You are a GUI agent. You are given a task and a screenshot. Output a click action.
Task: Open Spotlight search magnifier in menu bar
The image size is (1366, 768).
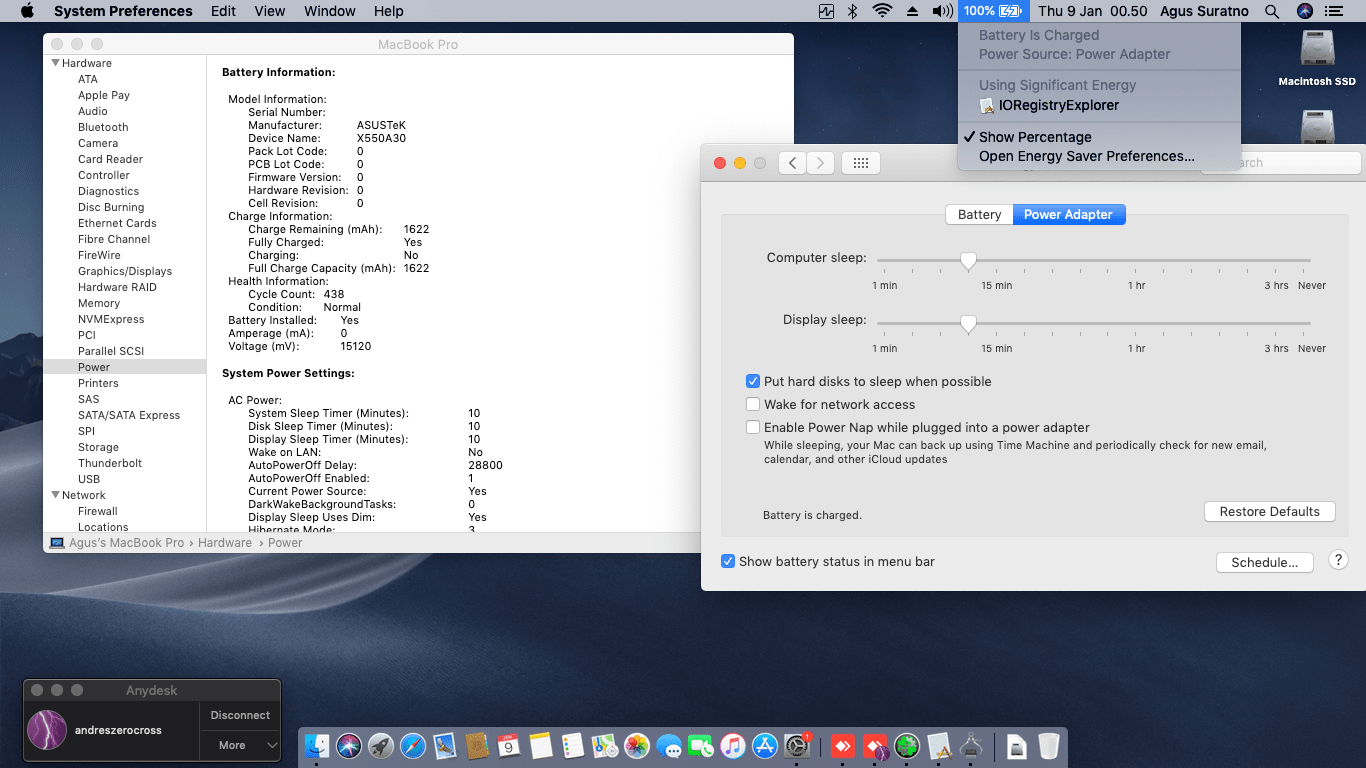click(x=1272, y=11)
